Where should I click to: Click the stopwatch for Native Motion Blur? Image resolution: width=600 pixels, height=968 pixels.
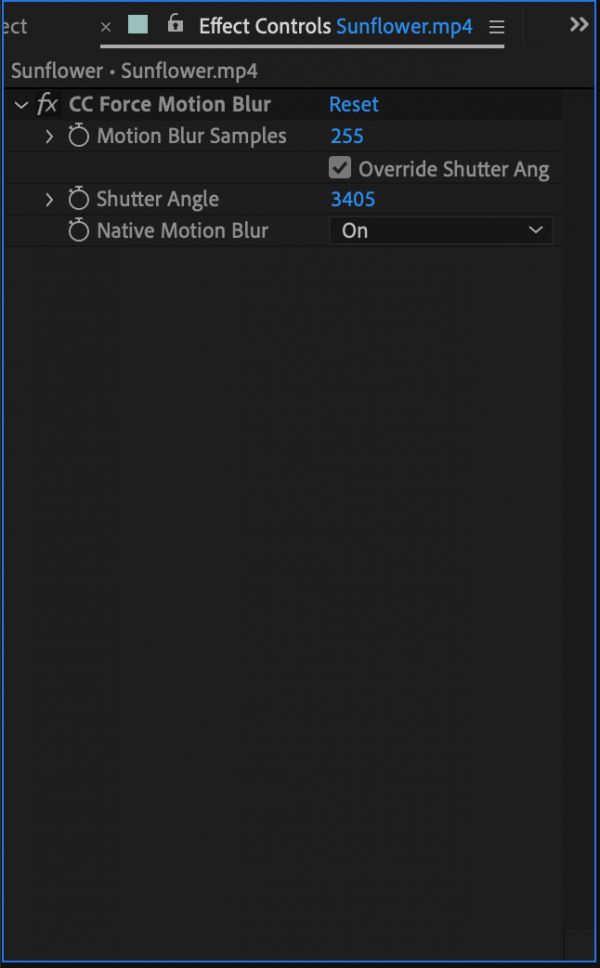tap(78, 231)
